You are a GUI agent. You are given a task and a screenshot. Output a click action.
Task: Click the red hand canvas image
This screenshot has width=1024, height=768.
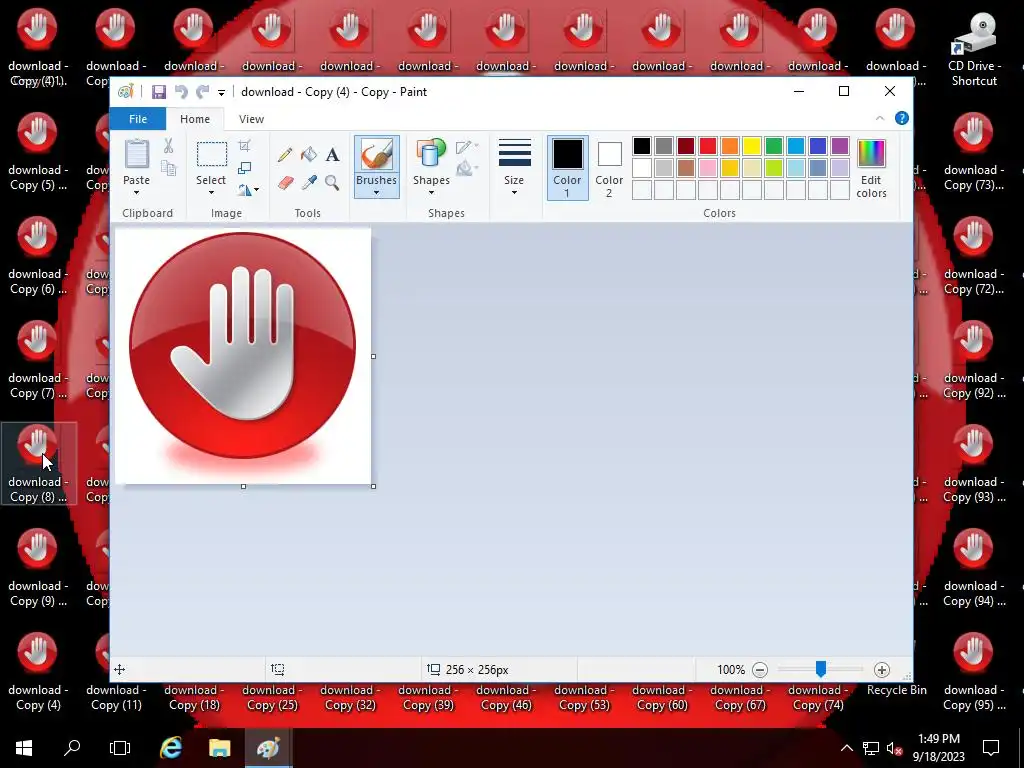pos(243,356)
